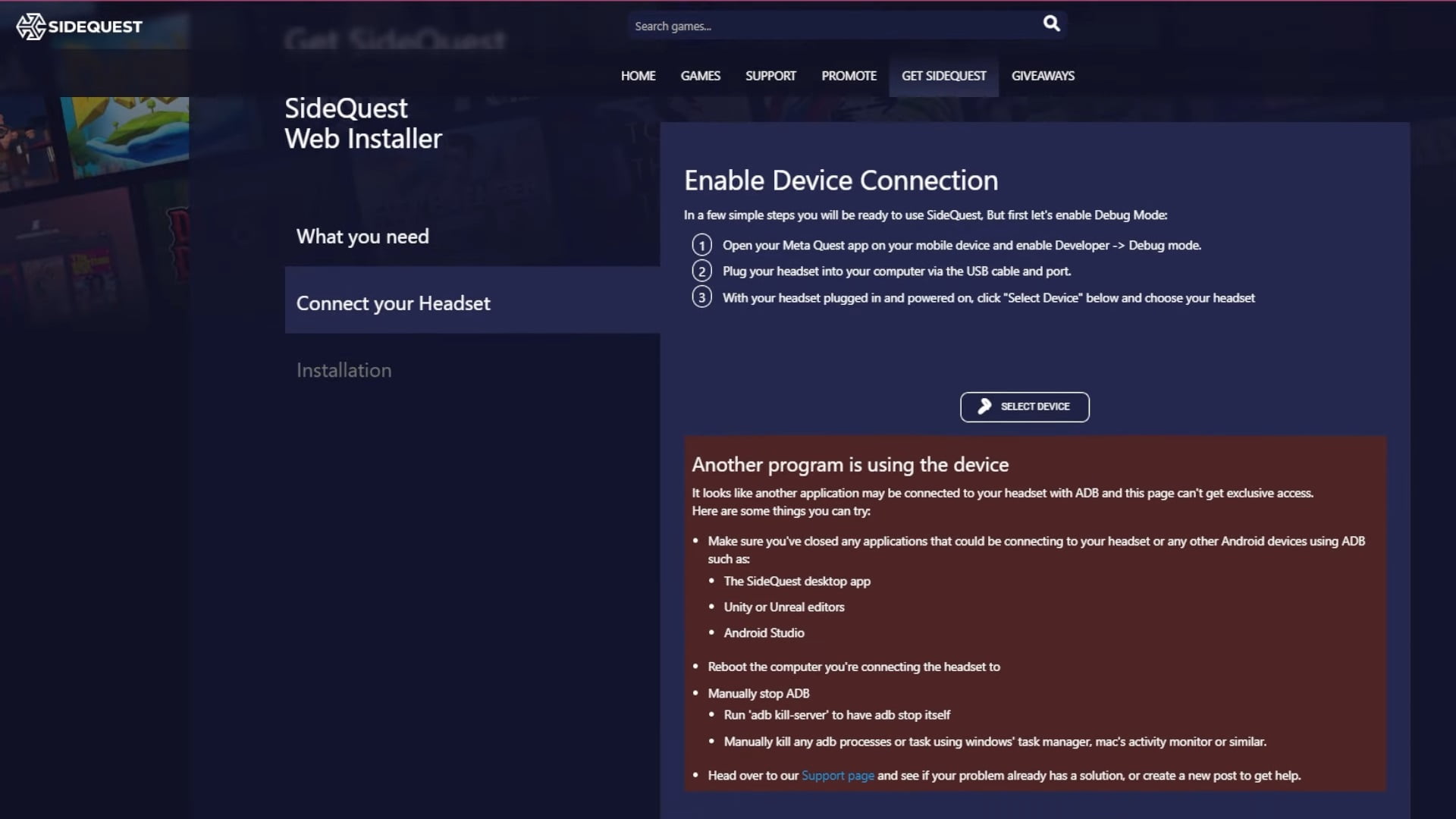Click the SideQuest logo icon
The height and width of the screenshot is (819, 1456).
click(30, 26)
